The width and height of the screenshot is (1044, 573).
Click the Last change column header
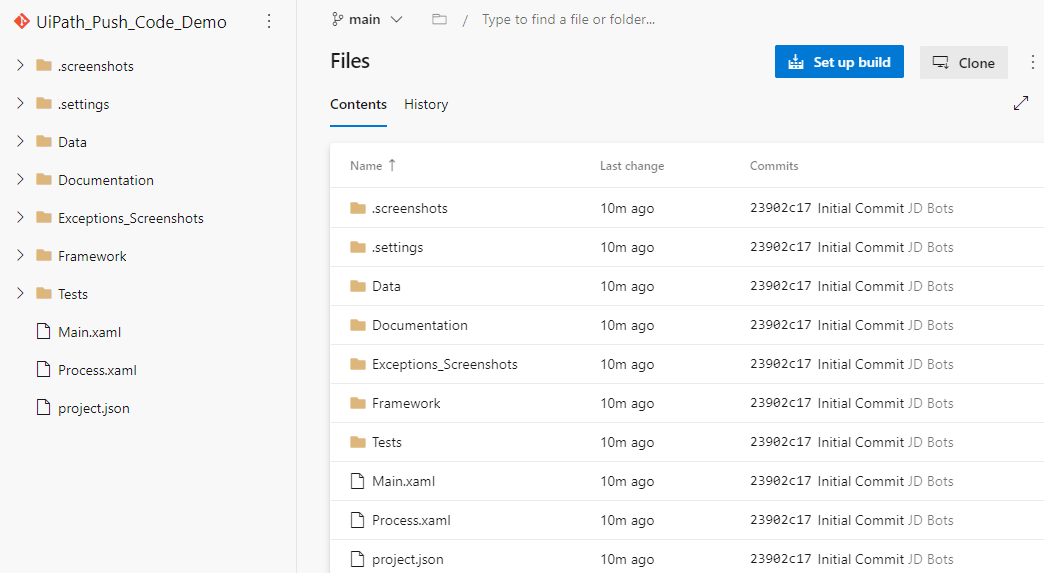pos(632,166)
